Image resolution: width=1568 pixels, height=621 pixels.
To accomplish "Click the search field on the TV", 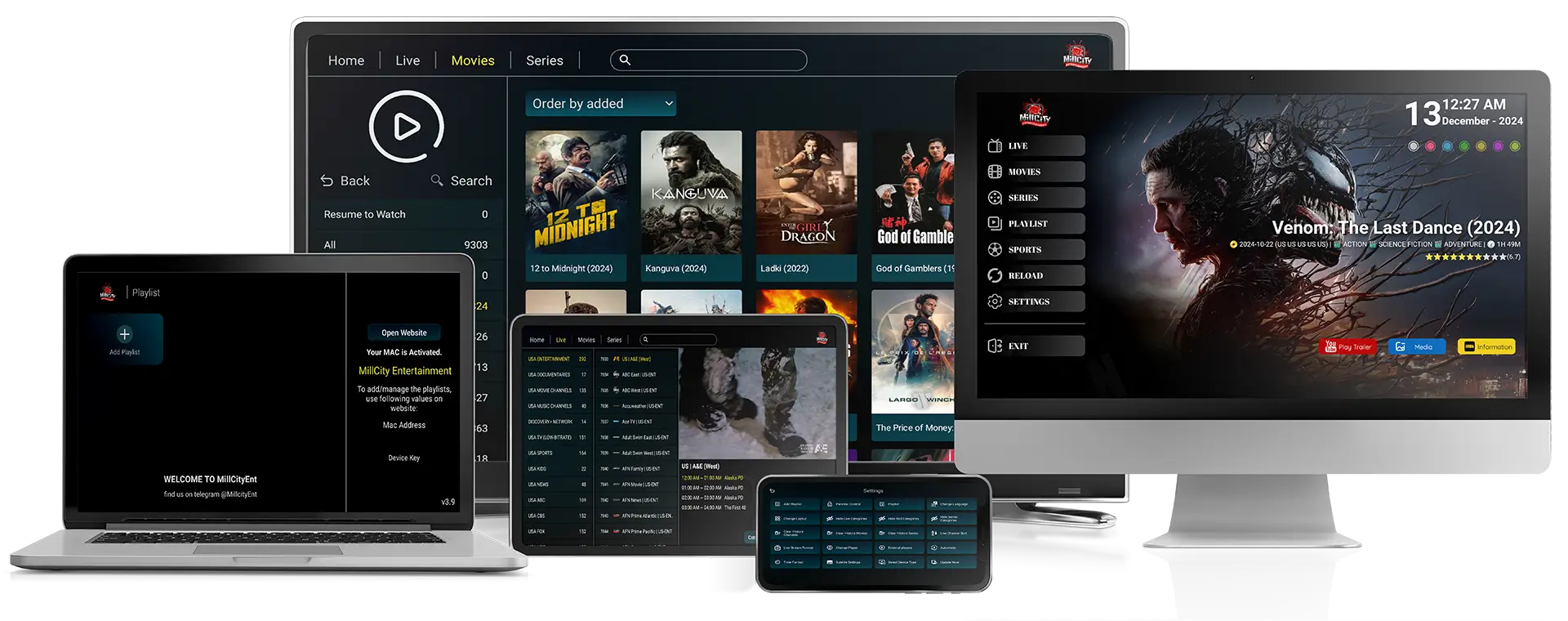I will (708, 60).
